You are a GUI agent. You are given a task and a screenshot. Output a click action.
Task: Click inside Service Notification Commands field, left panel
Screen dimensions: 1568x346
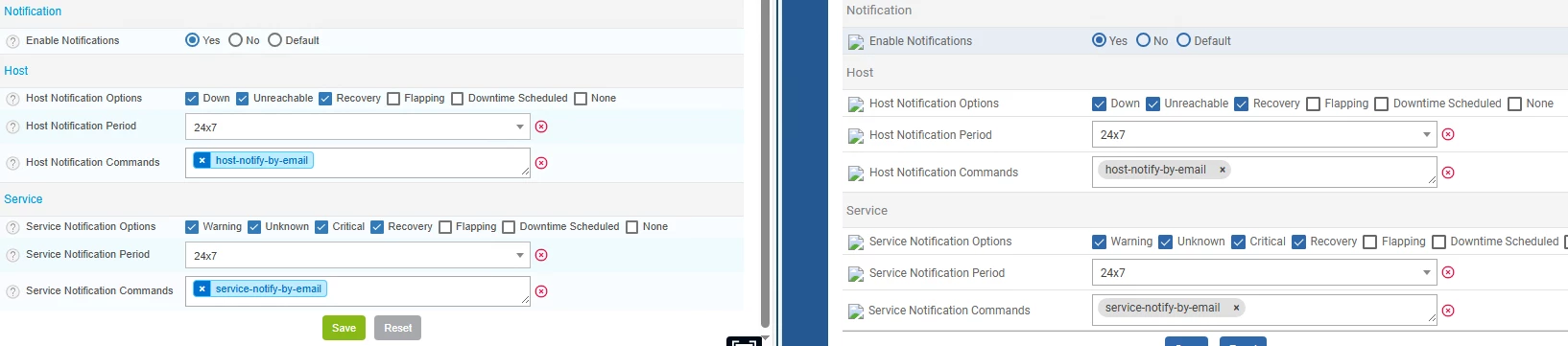point(358,291)
